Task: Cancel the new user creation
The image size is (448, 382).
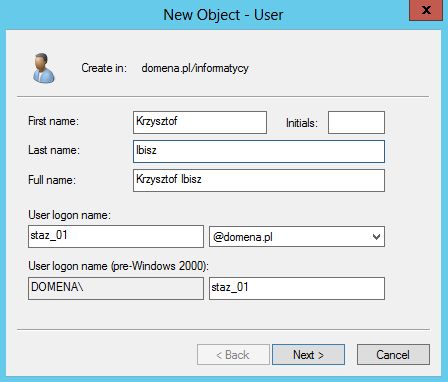Action: pyautogui.click(x=393, y=355)
